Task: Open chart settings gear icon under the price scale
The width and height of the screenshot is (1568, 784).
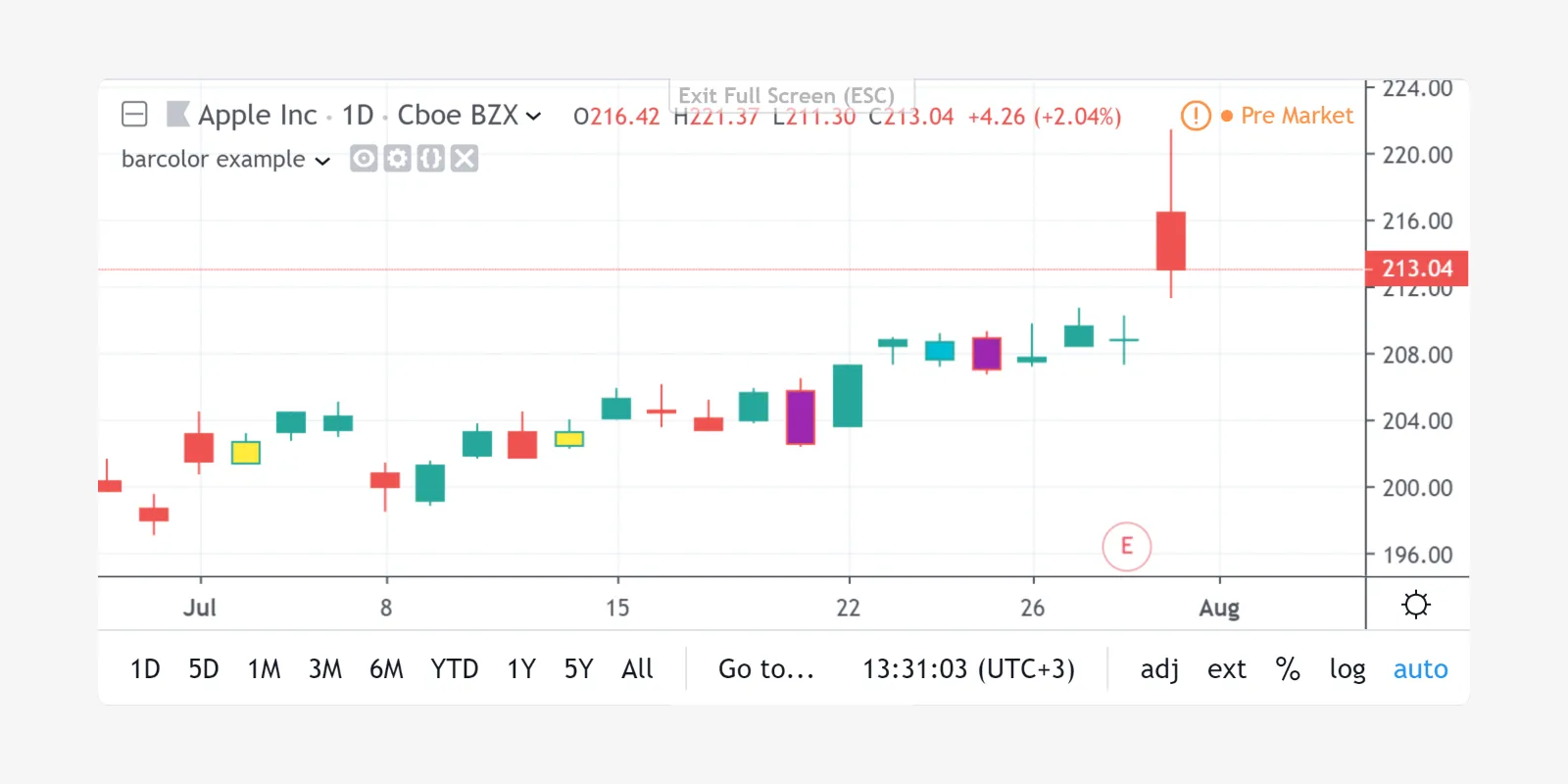Action: [x=1416, y=605]
